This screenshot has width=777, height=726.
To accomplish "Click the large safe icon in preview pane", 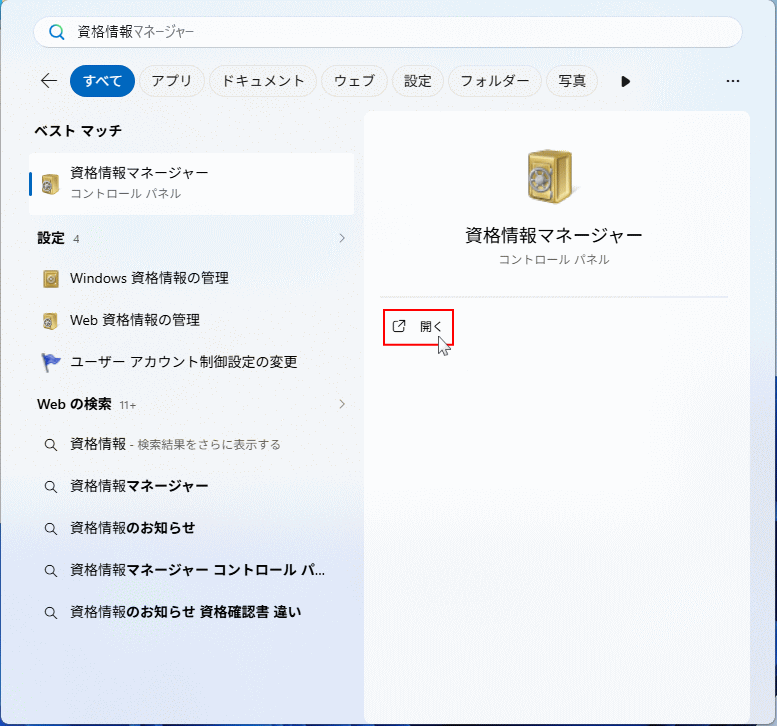I will point(551,176).
